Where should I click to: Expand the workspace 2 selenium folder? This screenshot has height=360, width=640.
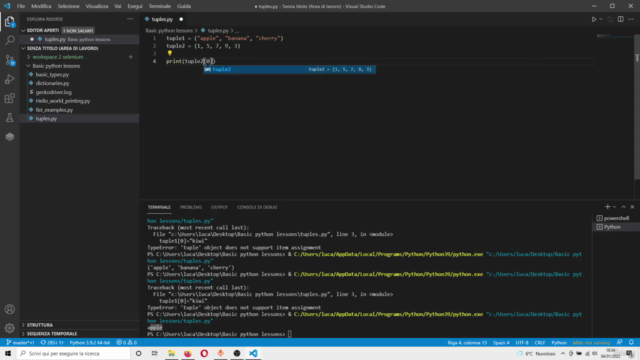[x=58, y=57]
